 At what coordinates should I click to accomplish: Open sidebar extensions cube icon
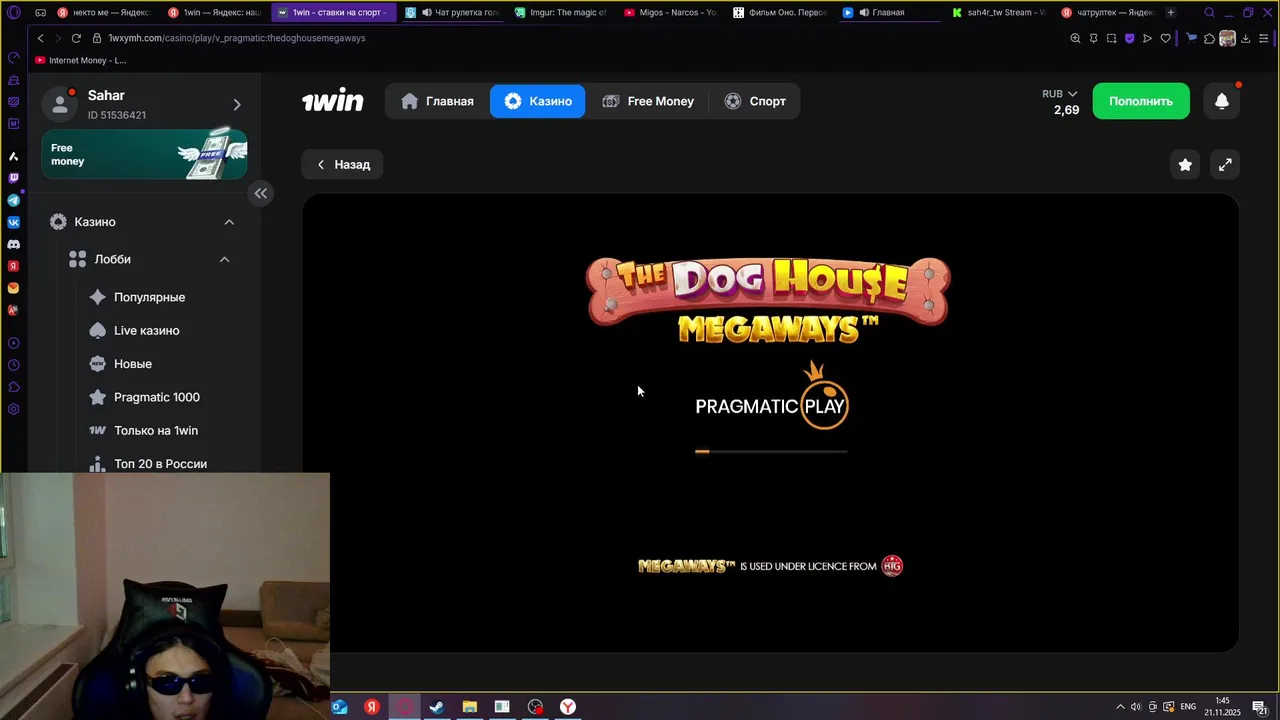(13, 387)
